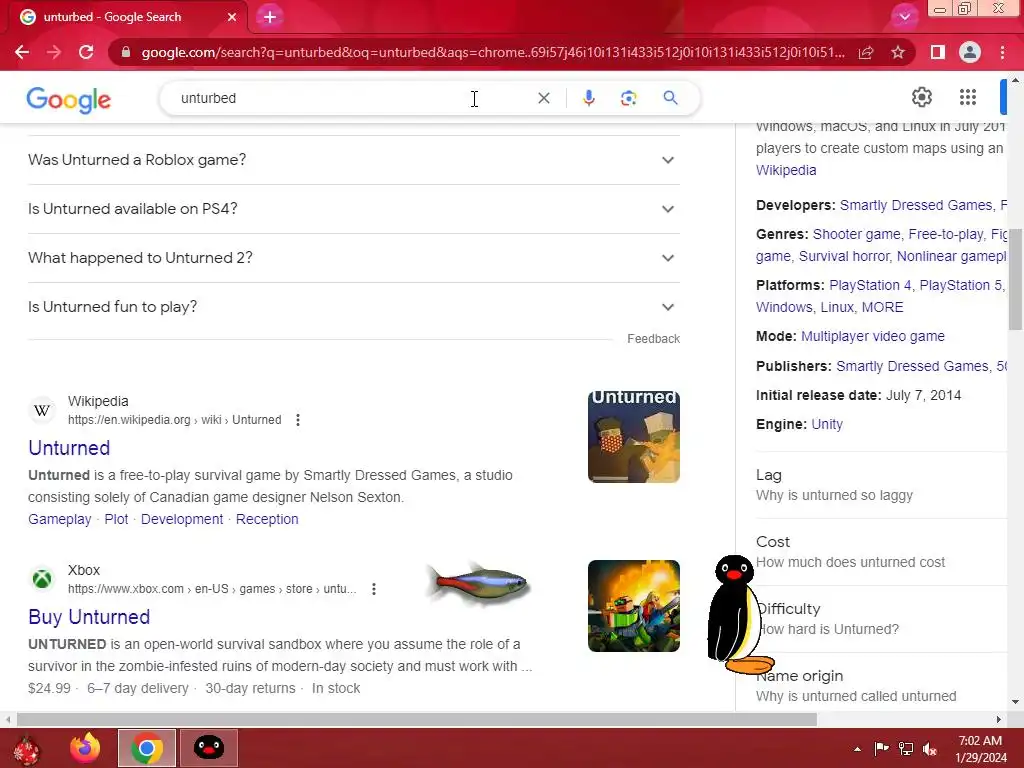This screenshot has width=1024, height=768.
Task: Open the Chrome profile menu
Action: (970, 52)
